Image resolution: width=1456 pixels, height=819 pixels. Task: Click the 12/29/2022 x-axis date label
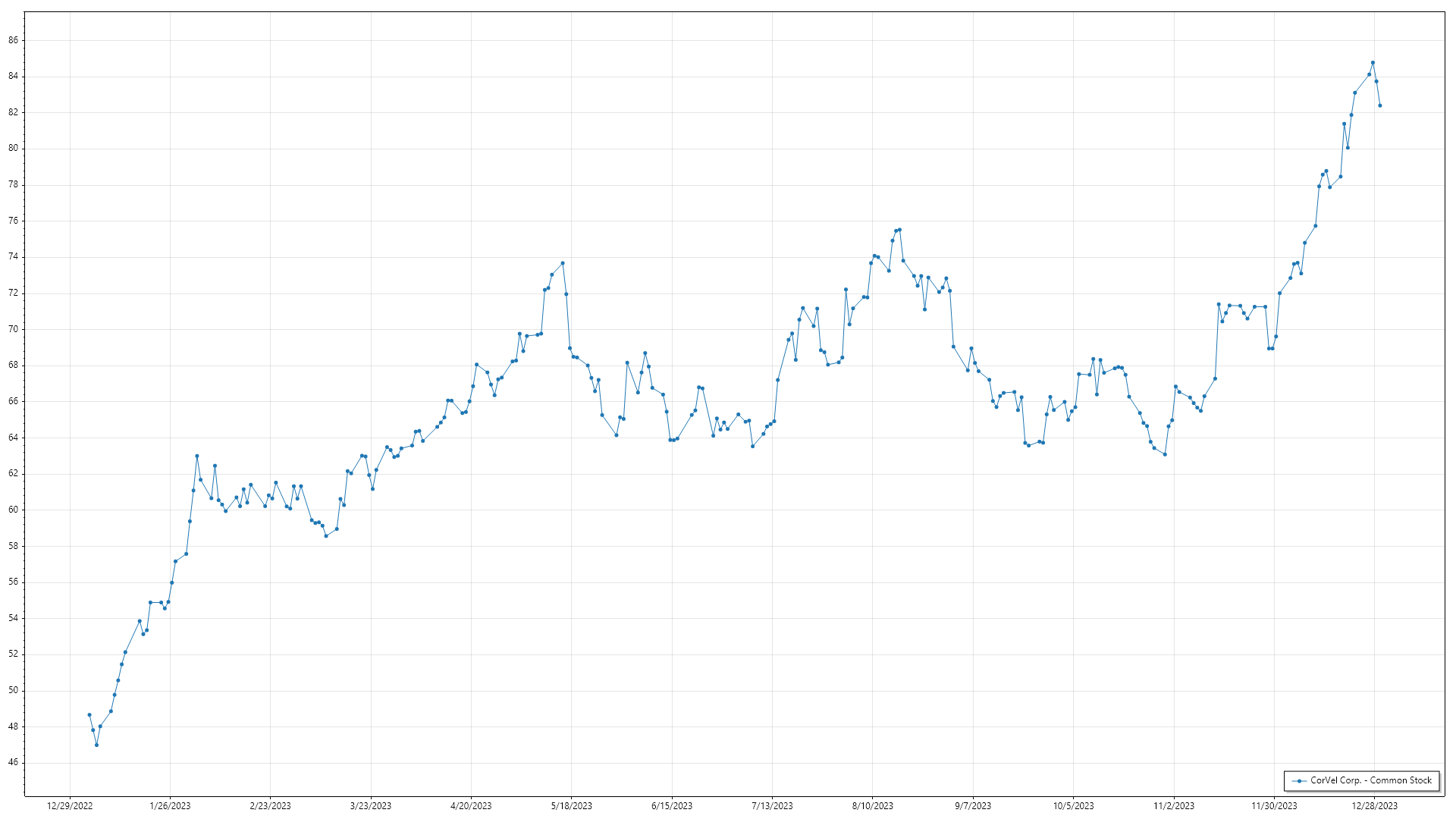pos(70,806)
